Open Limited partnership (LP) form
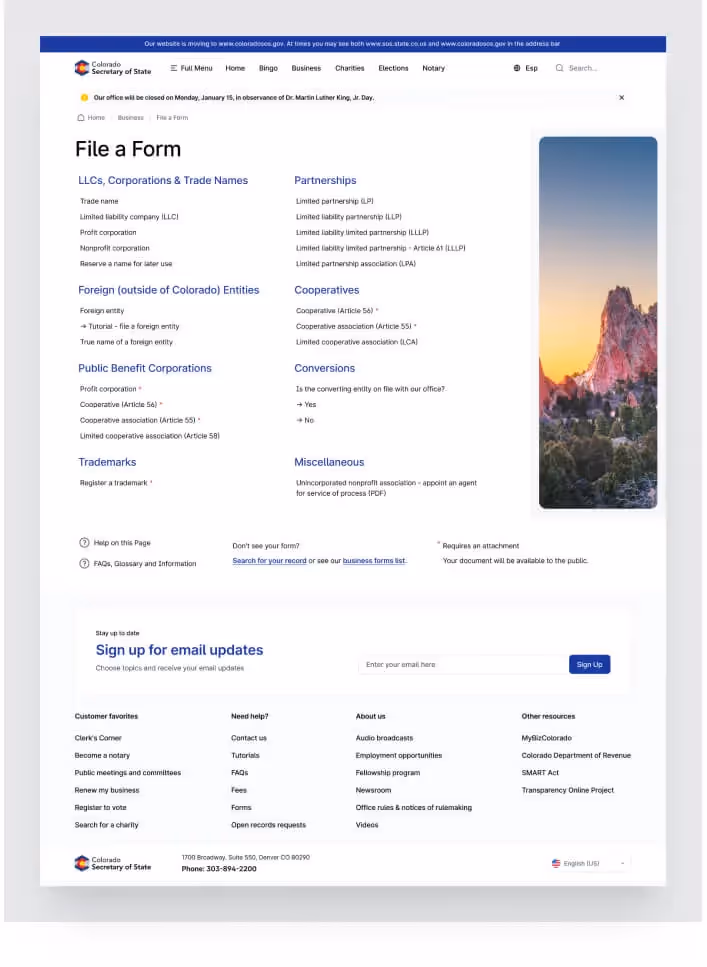This screenshot has width=707, height=967. pos(334,201)
